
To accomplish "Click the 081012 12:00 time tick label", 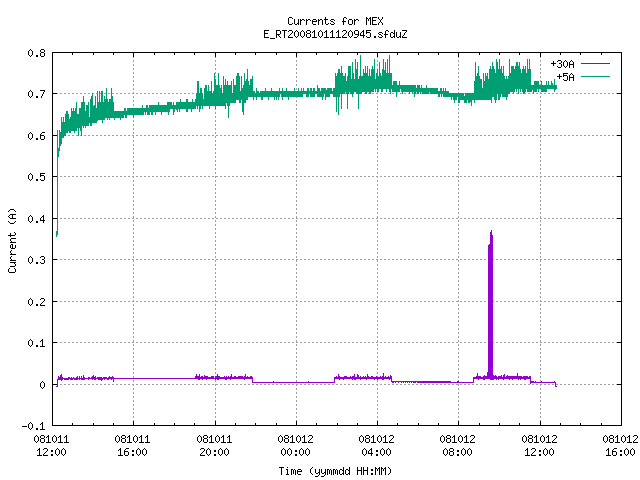I will point(540,446).
